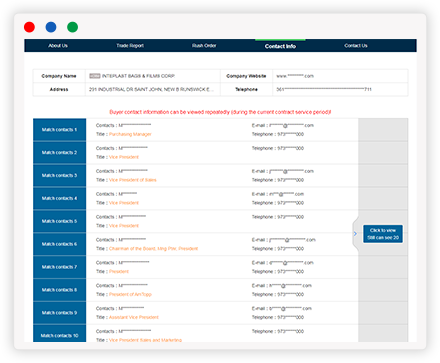Click the Assistant Vice President title

tap(134, 317)
